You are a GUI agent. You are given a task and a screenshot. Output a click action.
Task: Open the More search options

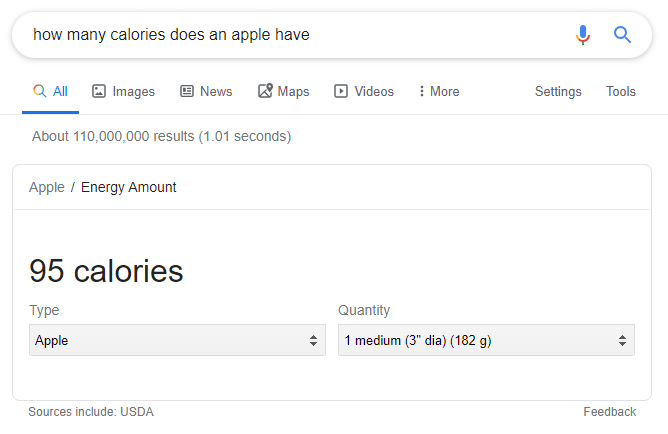pyautogui.click(x=439, y=91)
